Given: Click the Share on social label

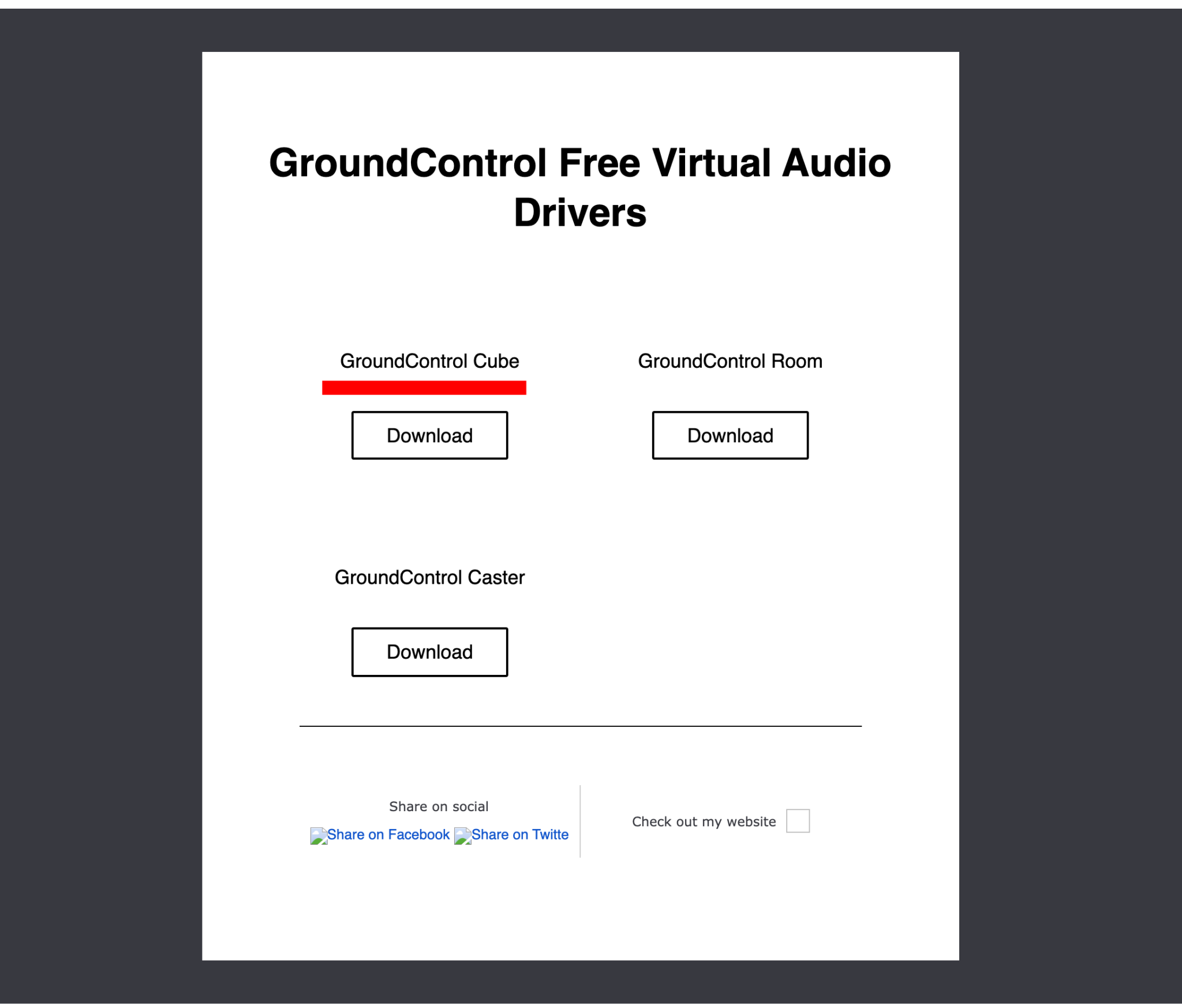Looking at the screenshot, I should [x=439, y=806].
